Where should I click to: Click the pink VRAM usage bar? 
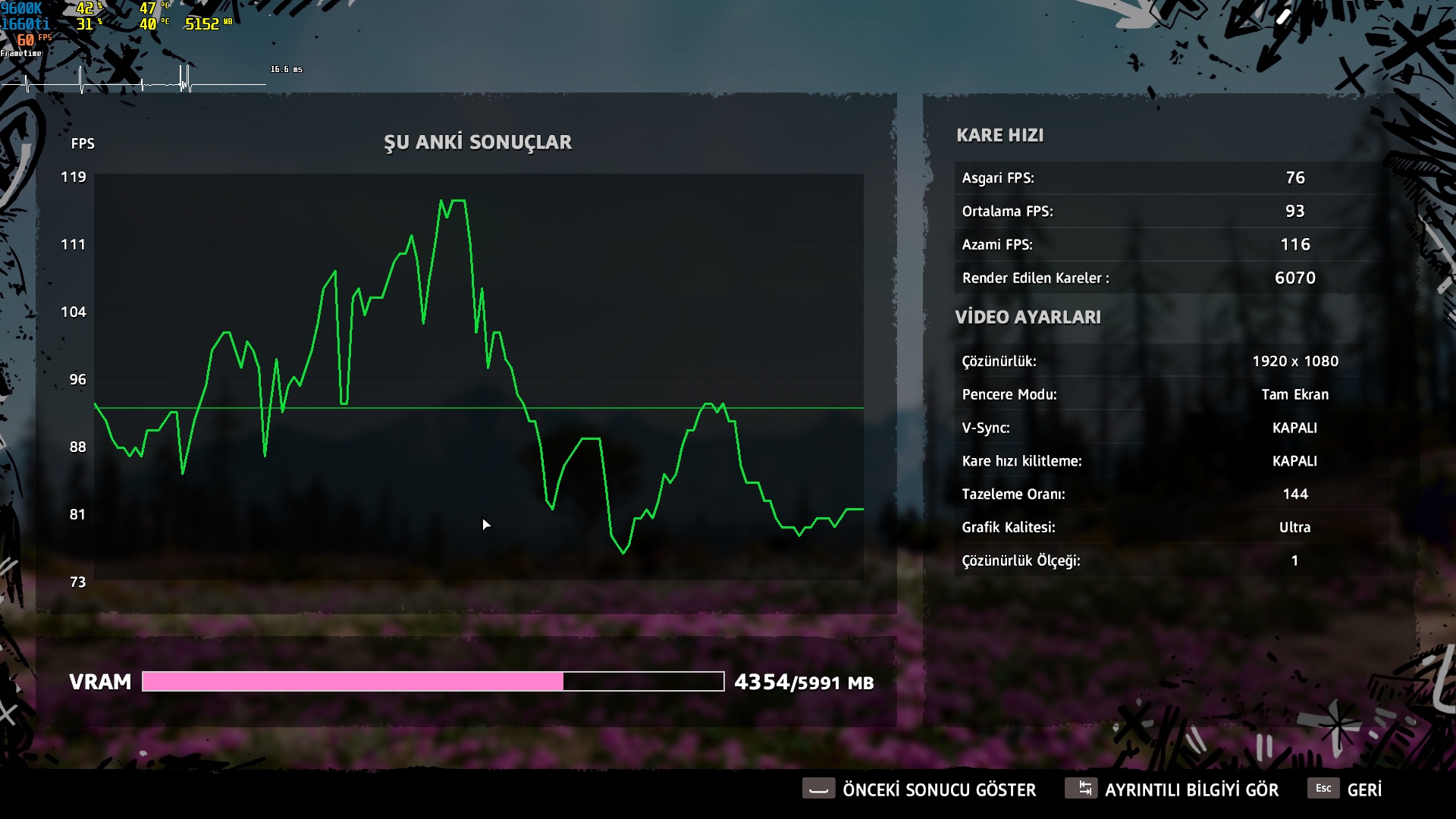coord(353,682)
